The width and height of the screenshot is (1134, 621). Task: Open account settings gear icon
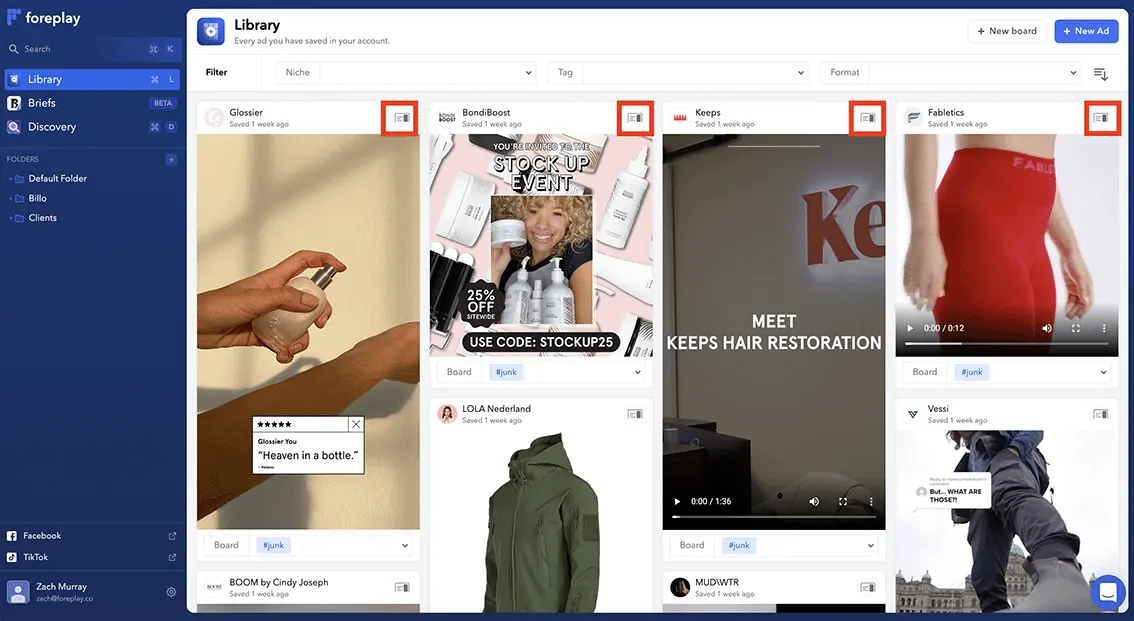point(171,592)
